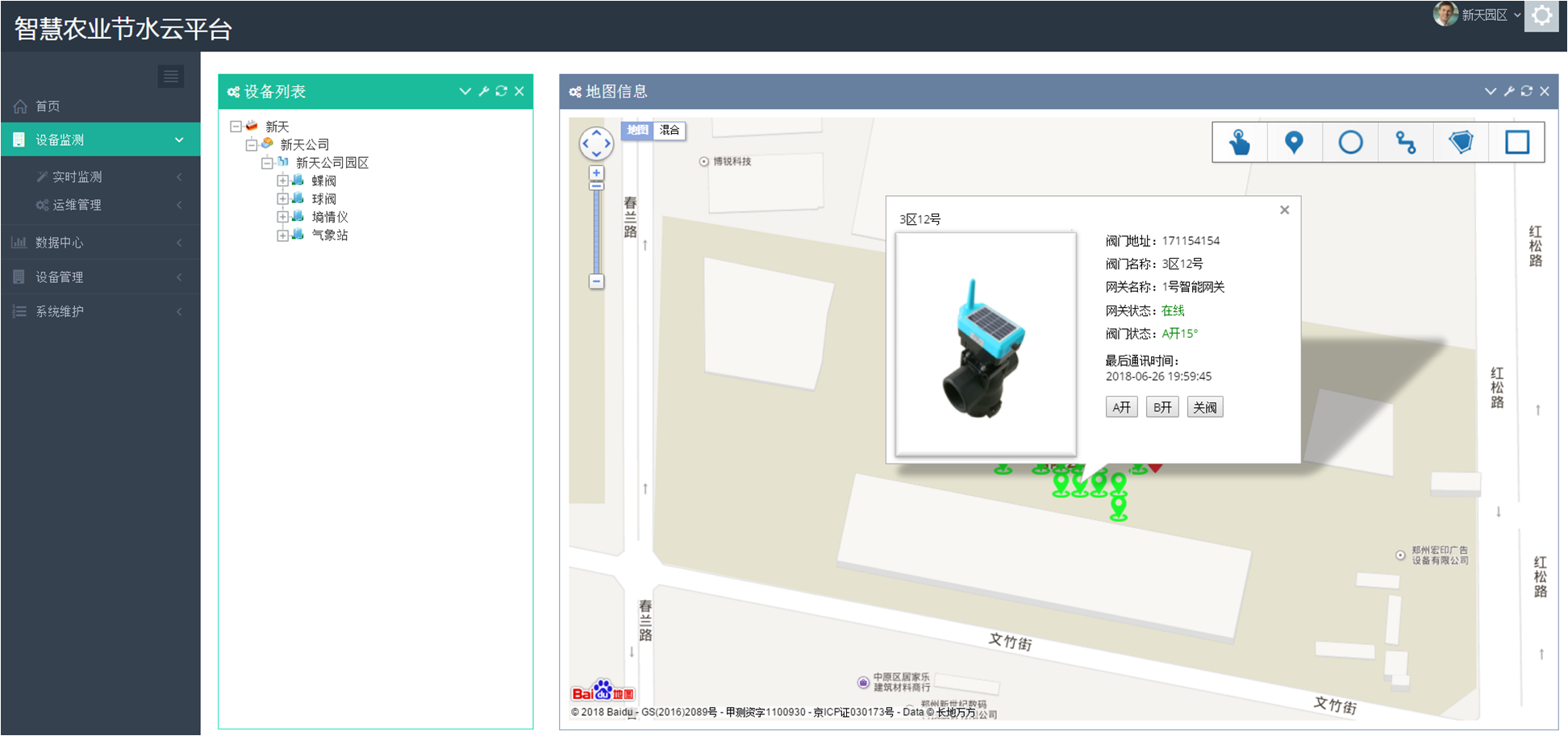This screenshot has height=736, width=1568.
Task: Open wrench settings of 地图信息 panel
Action: 1508,91
